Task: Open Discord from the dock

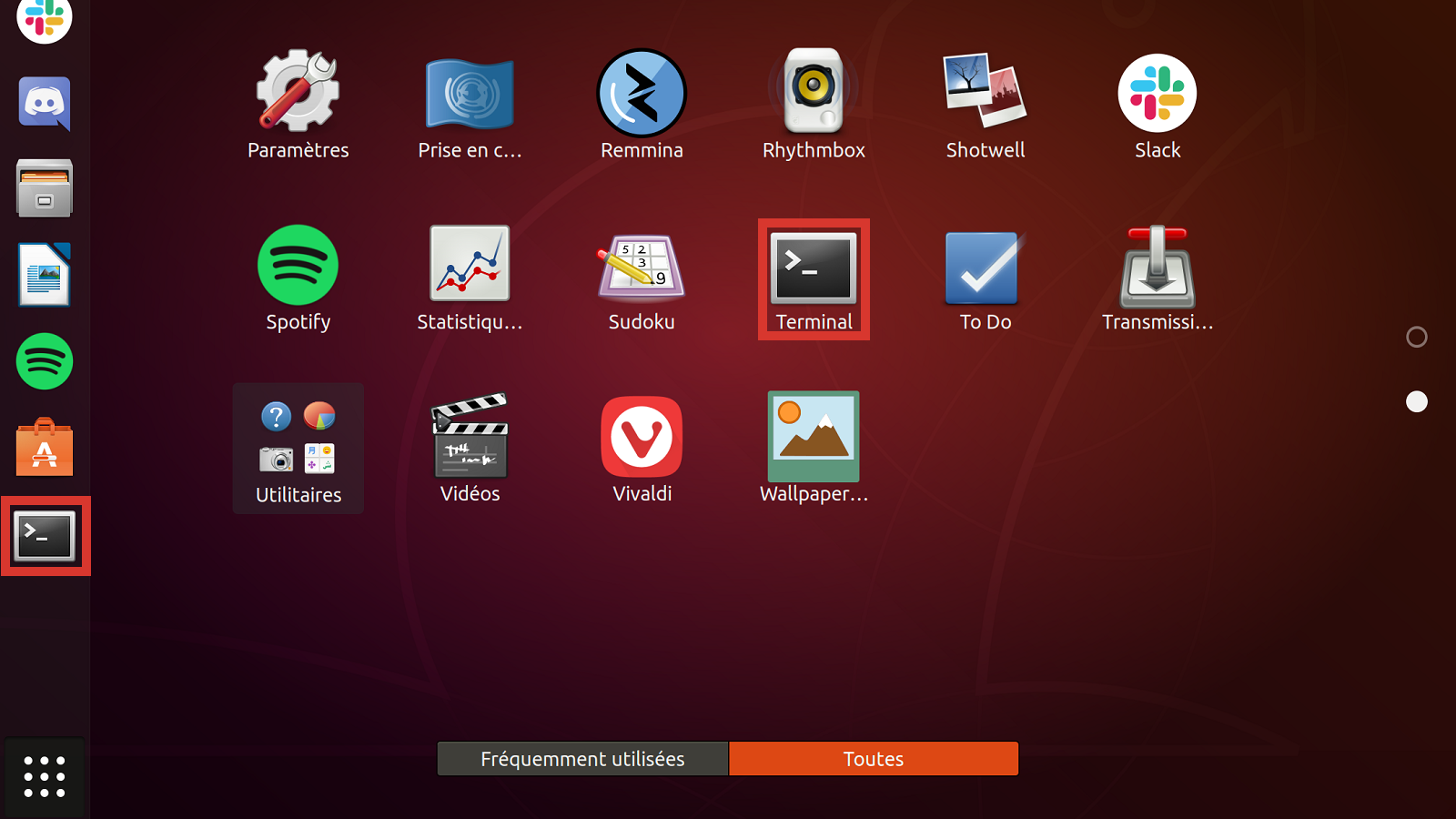Action: [44, 104]
